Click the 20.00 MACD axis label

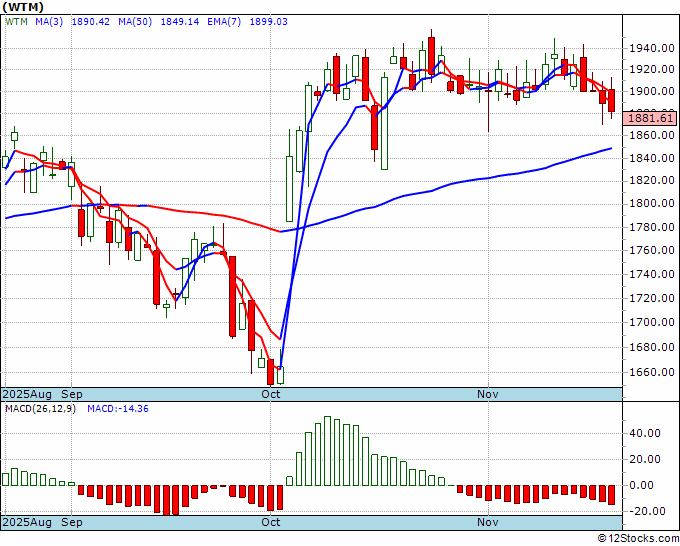coord(644,459)
